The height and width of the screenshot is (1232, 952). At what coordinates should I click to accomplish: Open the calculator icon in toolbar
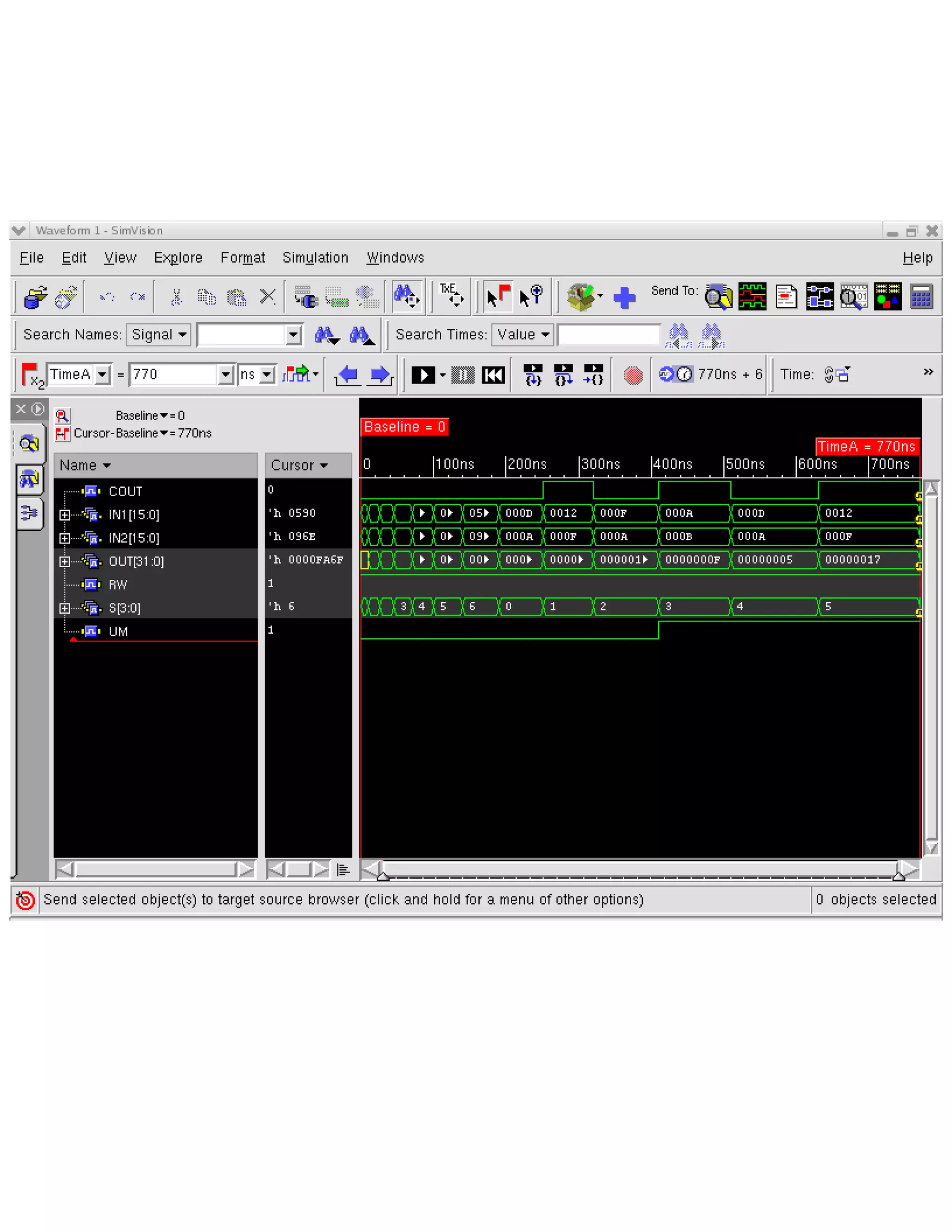[920, 297]
